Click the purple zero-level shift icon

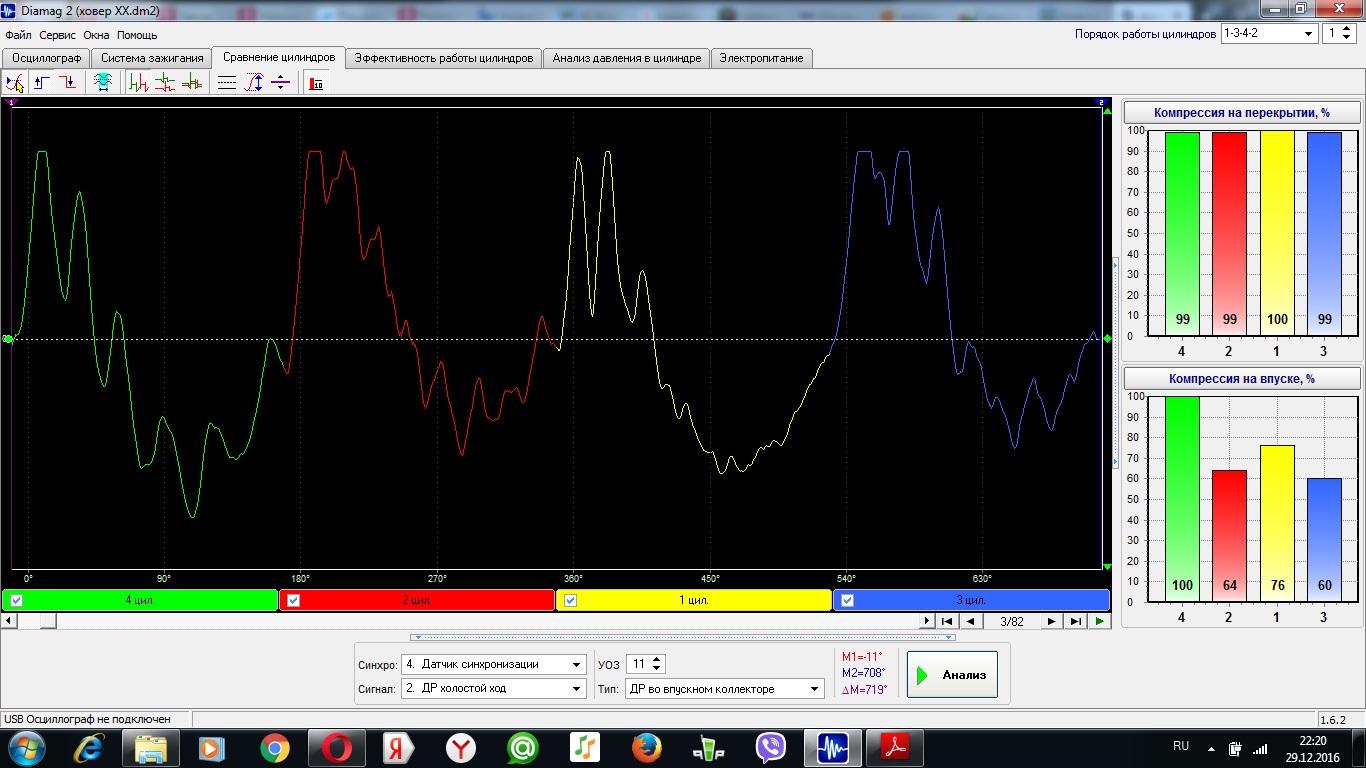(280, 83)
